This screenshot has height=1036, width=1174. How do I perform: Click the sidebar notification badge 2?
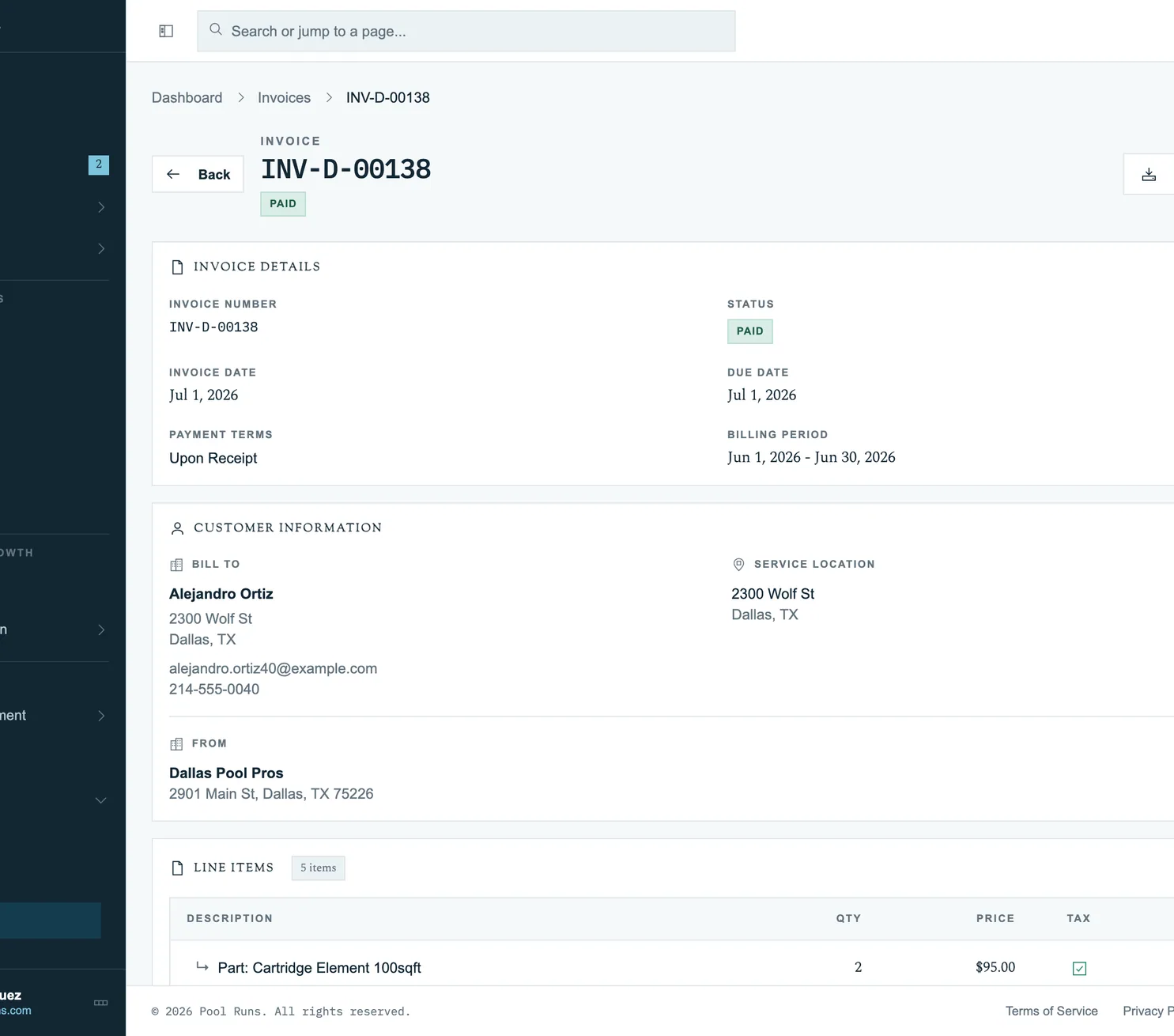[x=99, y=164]
